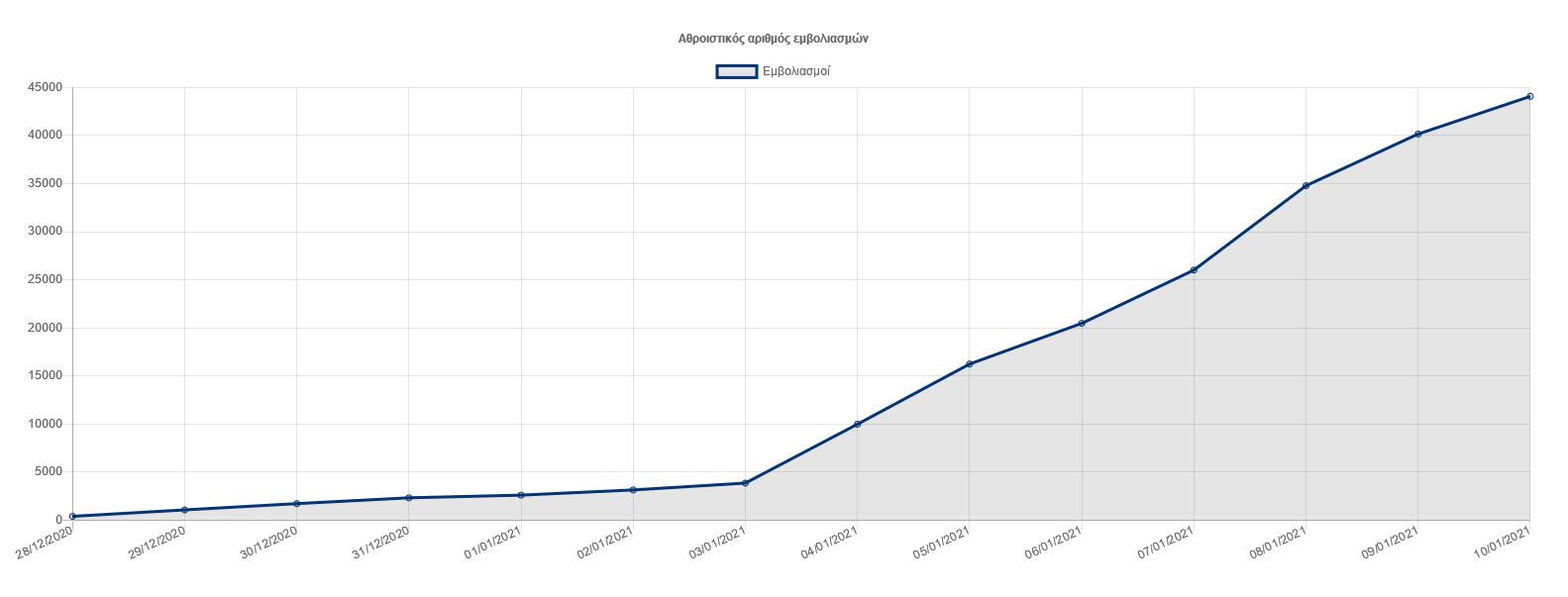This screenshot has width=1568, height=597.
Task: Select the data point for 05/01/2021
Action: pos(969,364)
